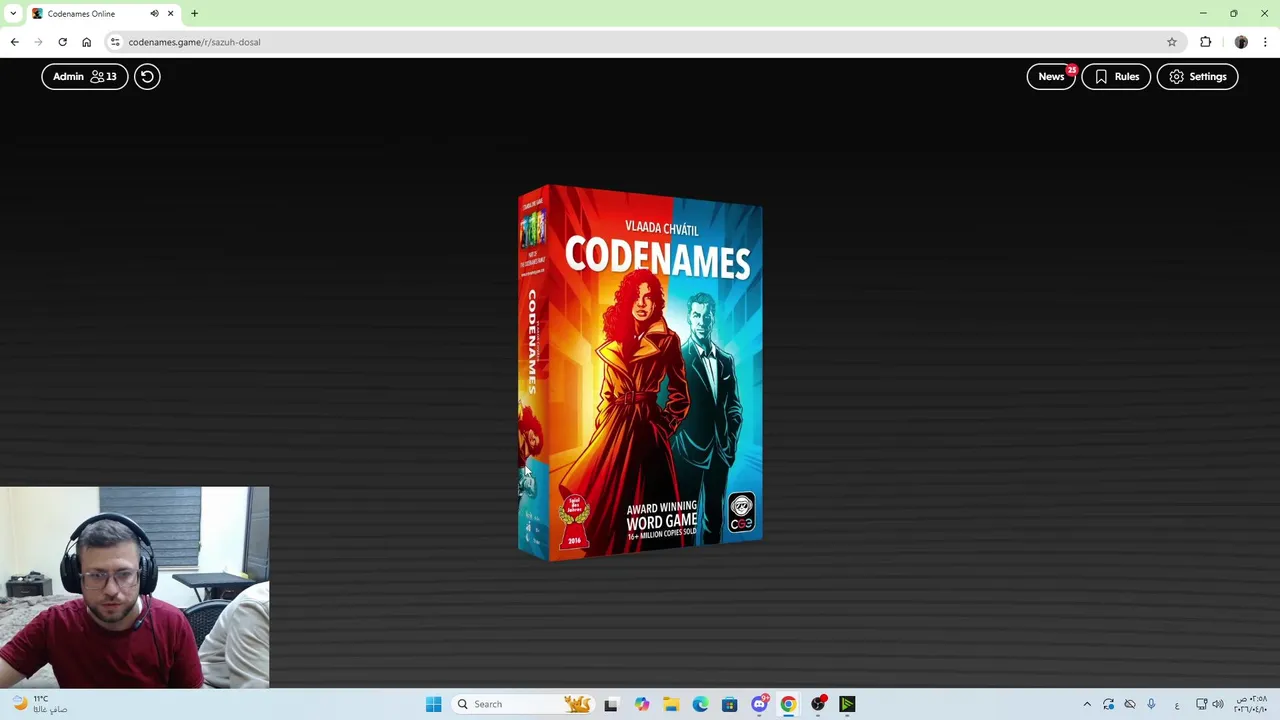Click the address bar with codenames.game URL

[640, 42]
